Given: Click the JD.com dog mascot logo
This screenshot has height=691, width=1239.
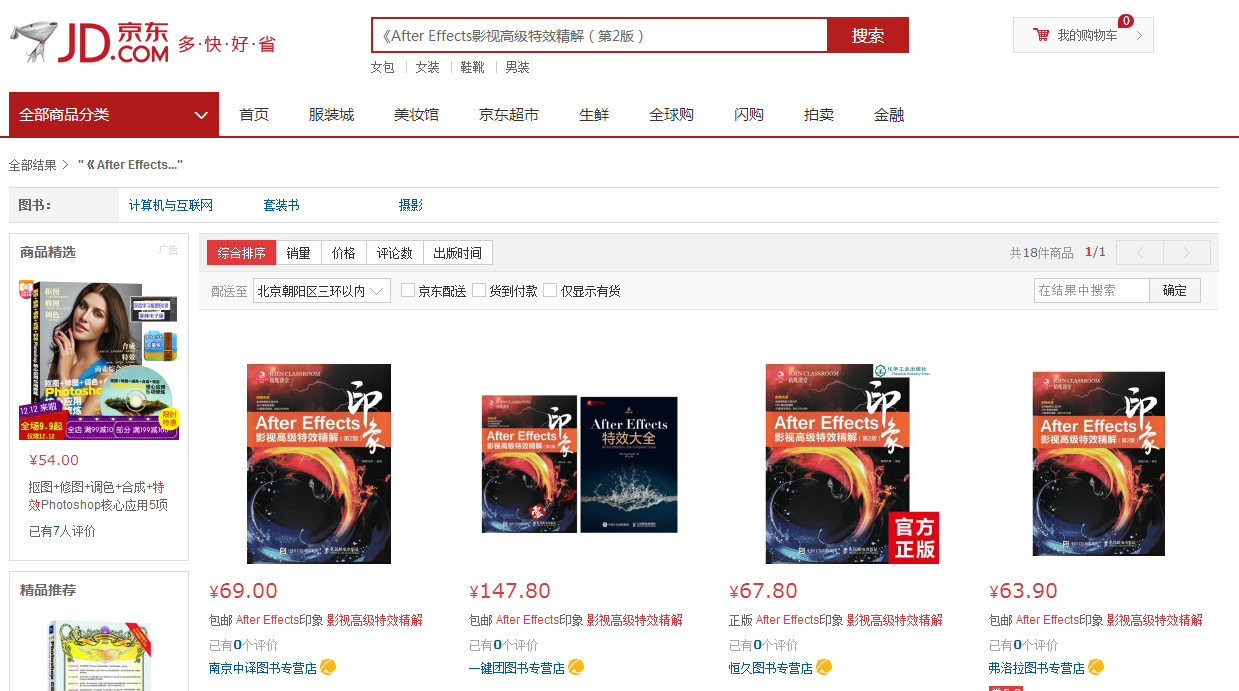Looking at the screenshot, I should pyautogui.click(x=32, y=41).
